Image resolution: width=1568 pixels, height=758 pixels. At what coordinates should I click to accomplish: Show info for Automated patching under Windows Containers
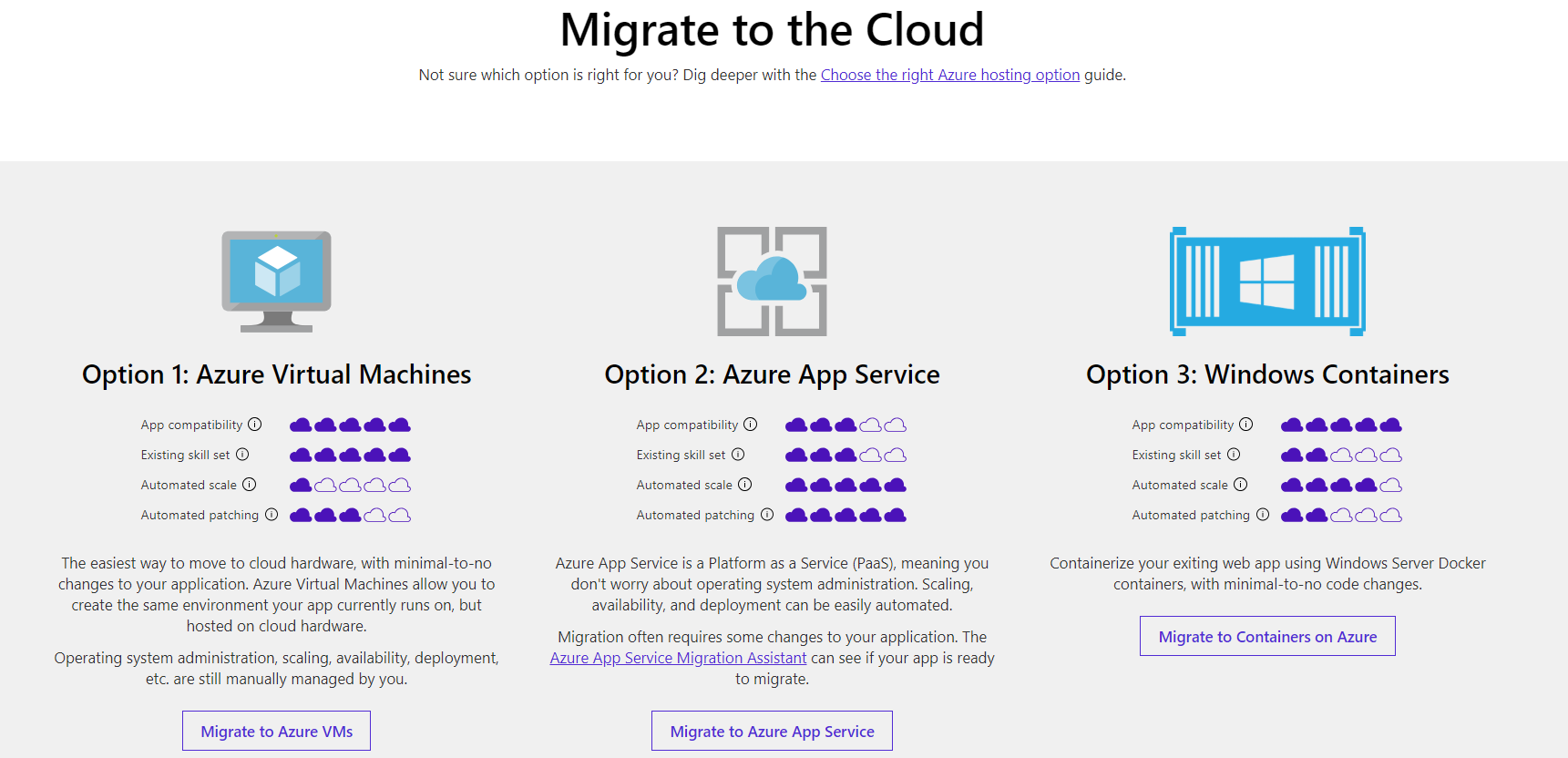coord(1263,515)
